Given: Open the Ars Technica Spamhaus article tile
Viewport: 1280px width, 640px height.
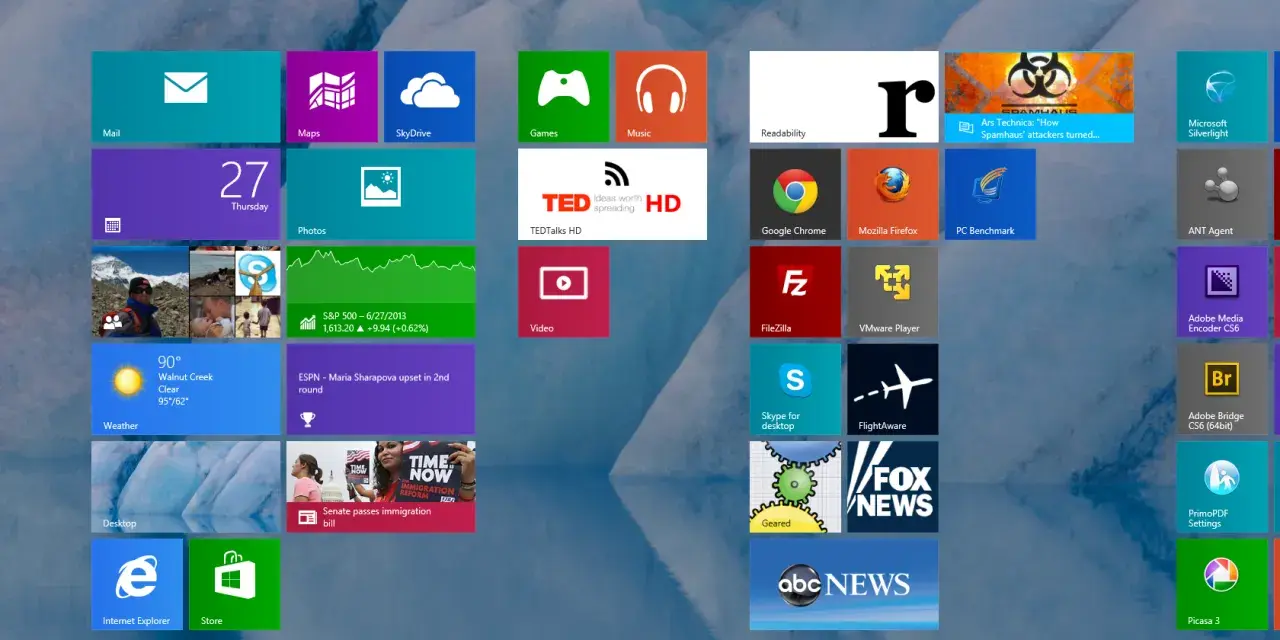Looking at the screenshot, I should pos(1039,97).
